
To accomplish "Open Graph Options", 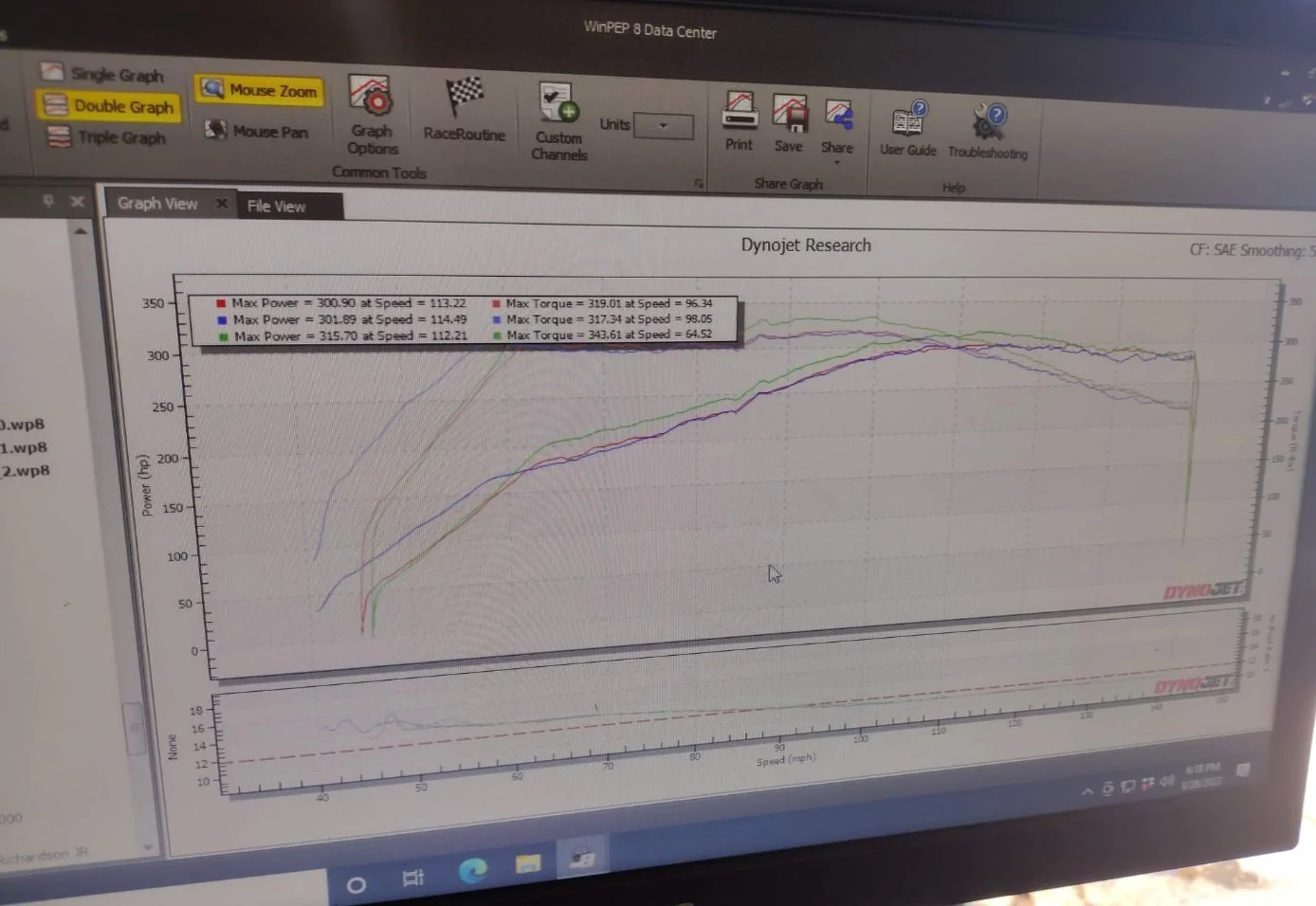I will click(x=372, y=116).
